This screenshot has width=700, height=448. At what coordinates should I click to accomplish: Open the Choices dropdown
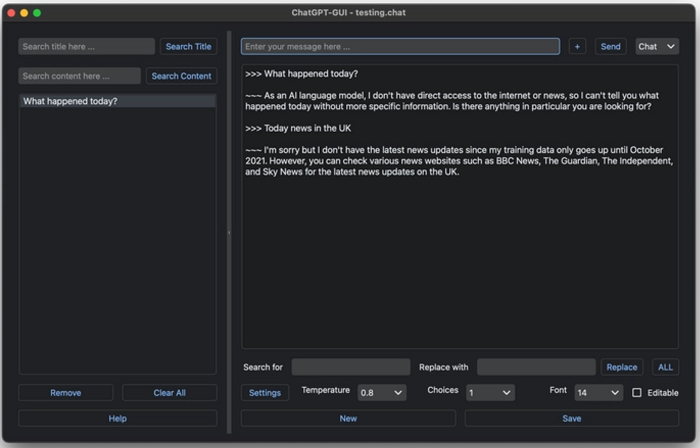(x=490, y=393)
